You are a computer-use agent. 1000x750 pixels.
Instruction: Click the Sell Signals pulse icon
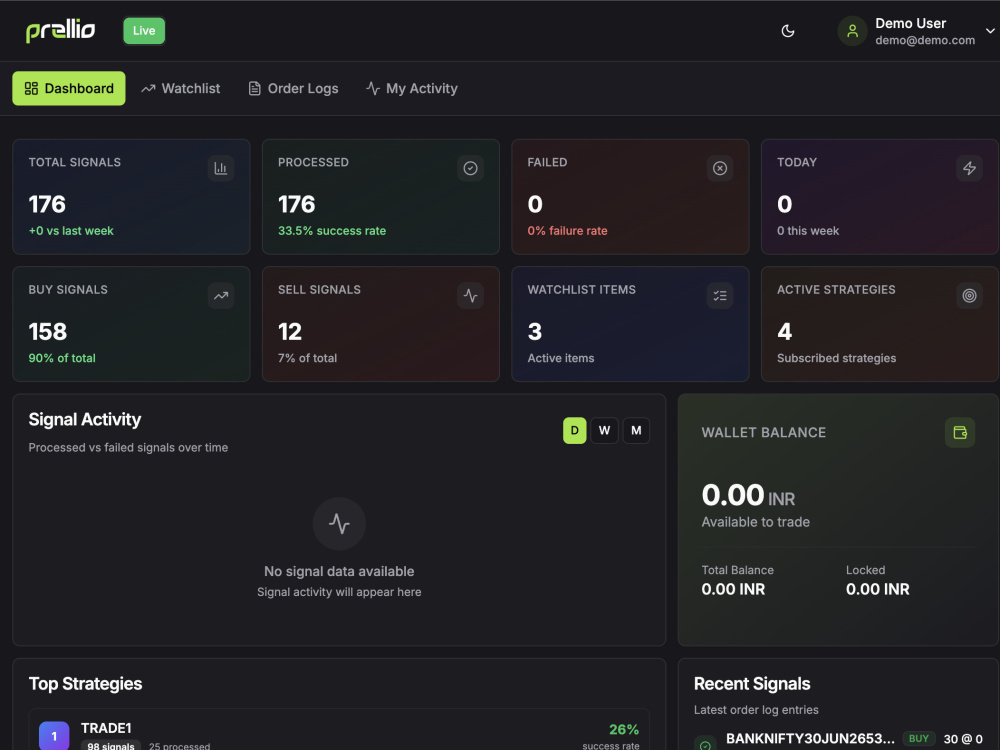pos(470,296)
